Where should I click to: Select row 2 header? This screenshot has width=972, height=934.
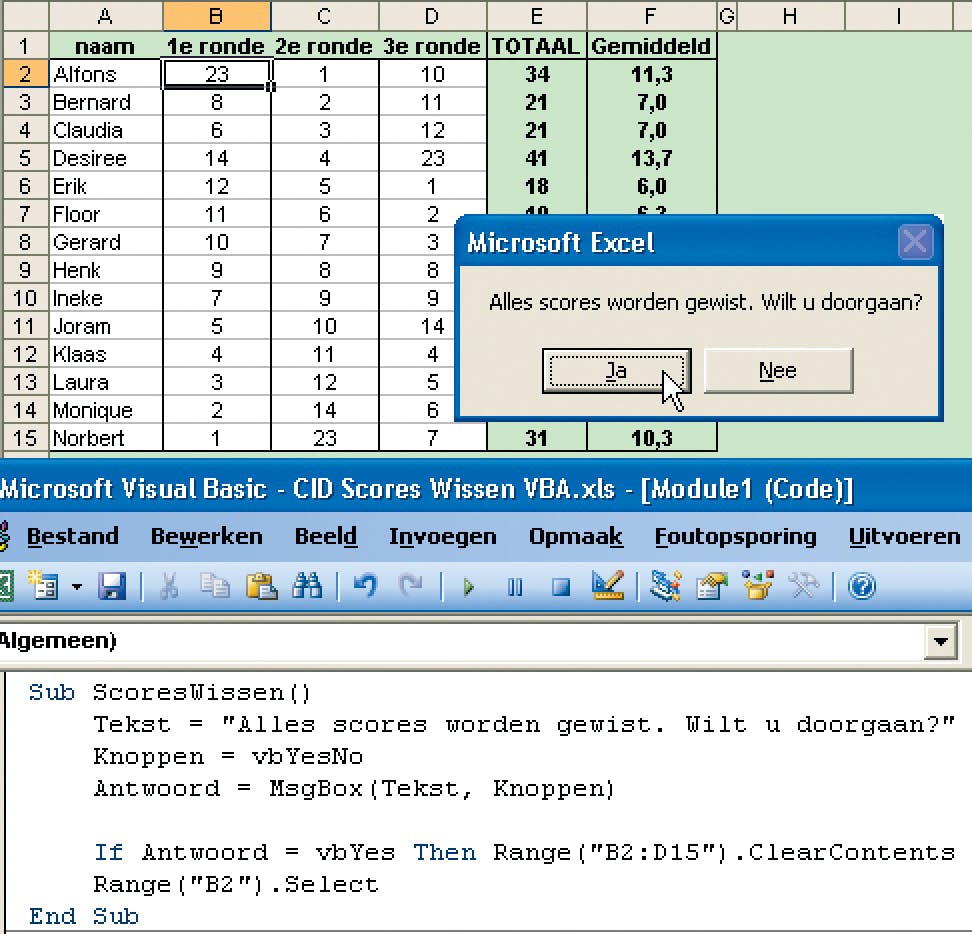tap(25, 74)
